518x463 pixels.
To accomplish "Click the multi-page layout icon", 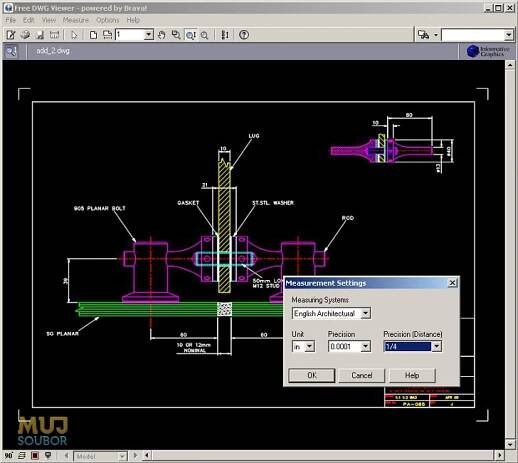I will coord(107,35).
